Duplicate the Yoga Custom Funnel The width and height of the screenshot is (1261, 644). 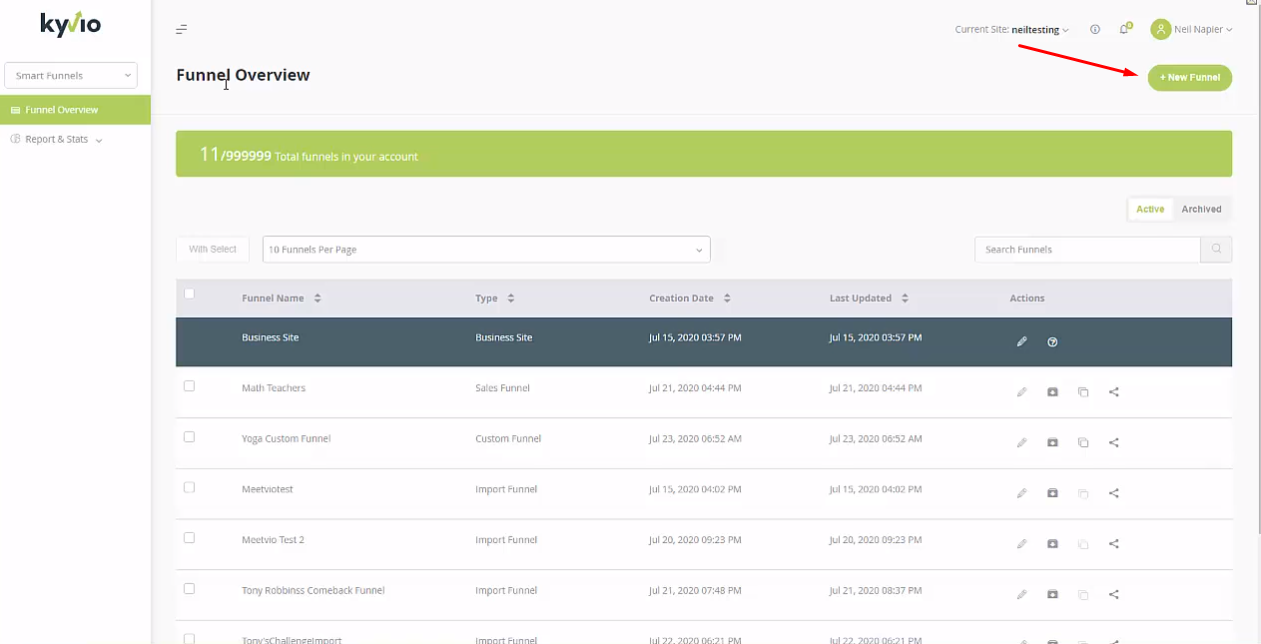(x=1083, y=443)
